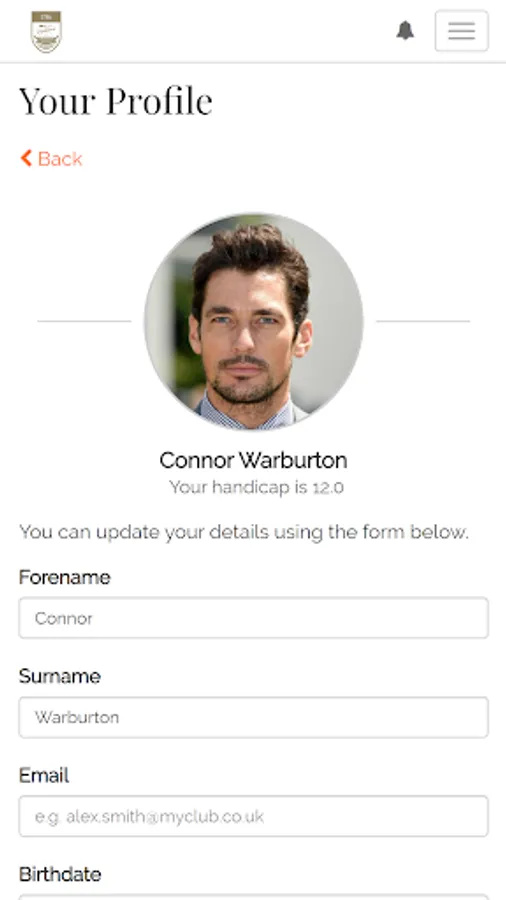Click the divider line left of photo
This screenshot has width=506, height=900.
click(84, 321)
